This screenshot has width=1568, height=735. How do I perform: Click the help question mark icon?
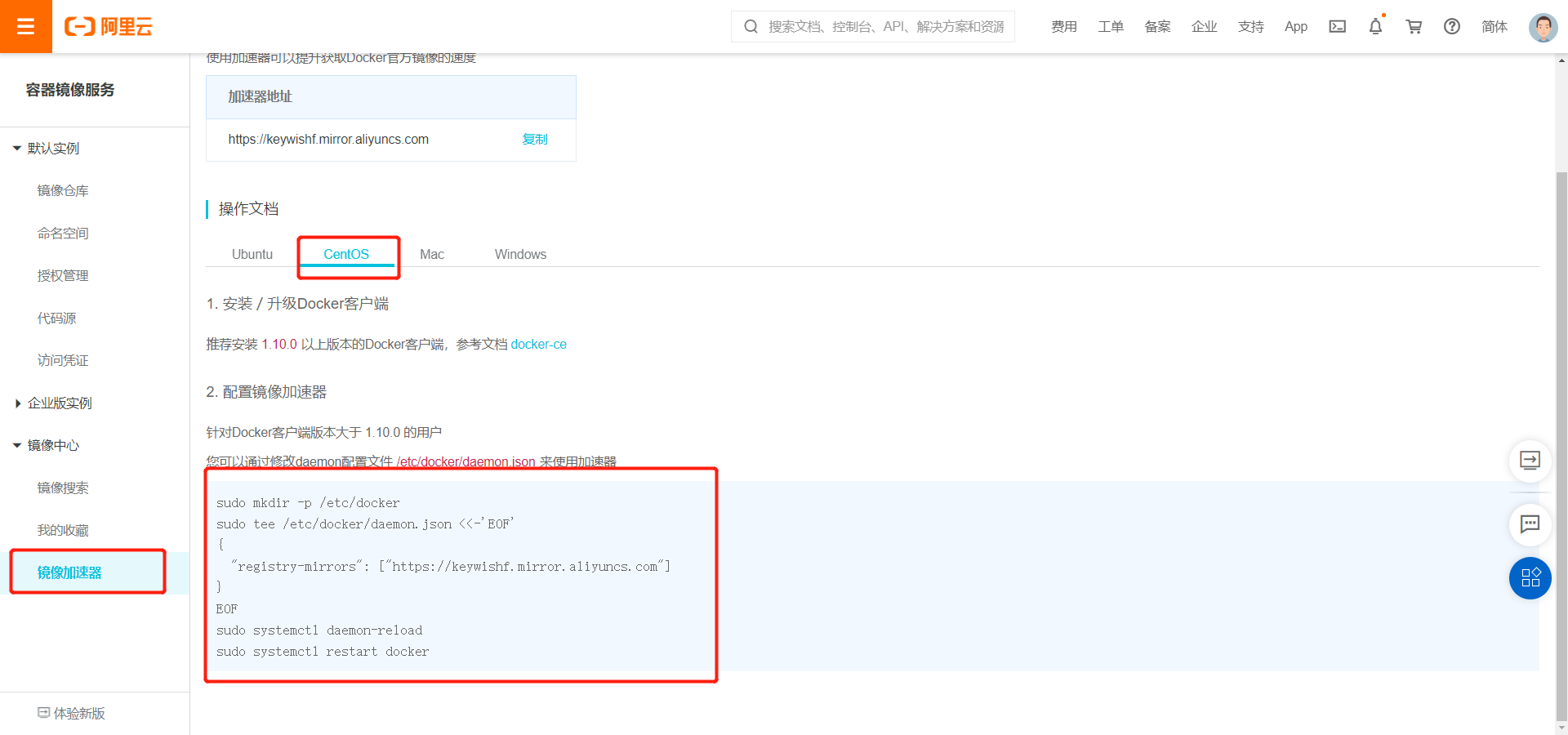click(1451, 26)
